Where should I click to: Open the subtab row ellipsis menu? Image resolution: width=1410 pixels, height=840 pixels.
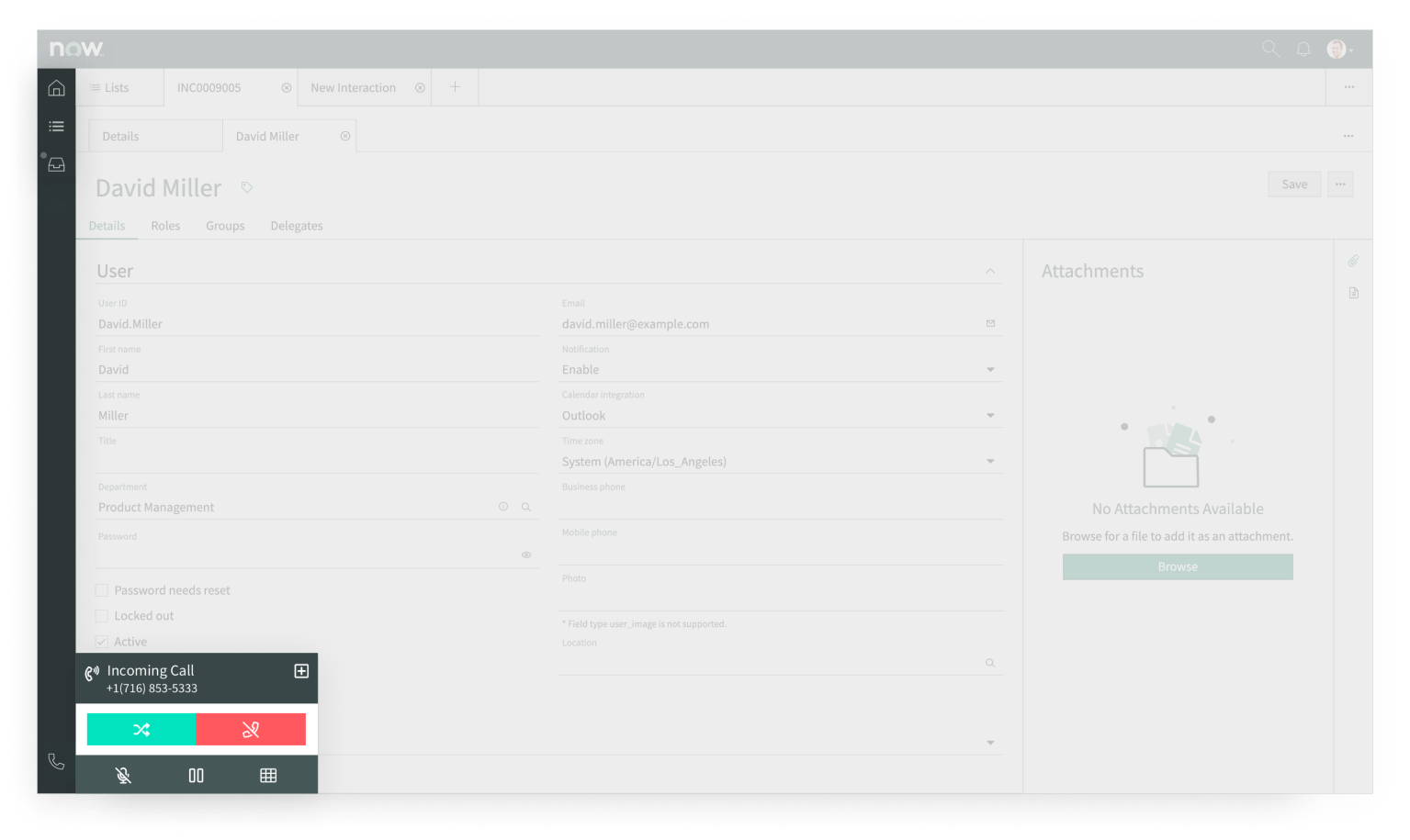[x=1348, y=136]
